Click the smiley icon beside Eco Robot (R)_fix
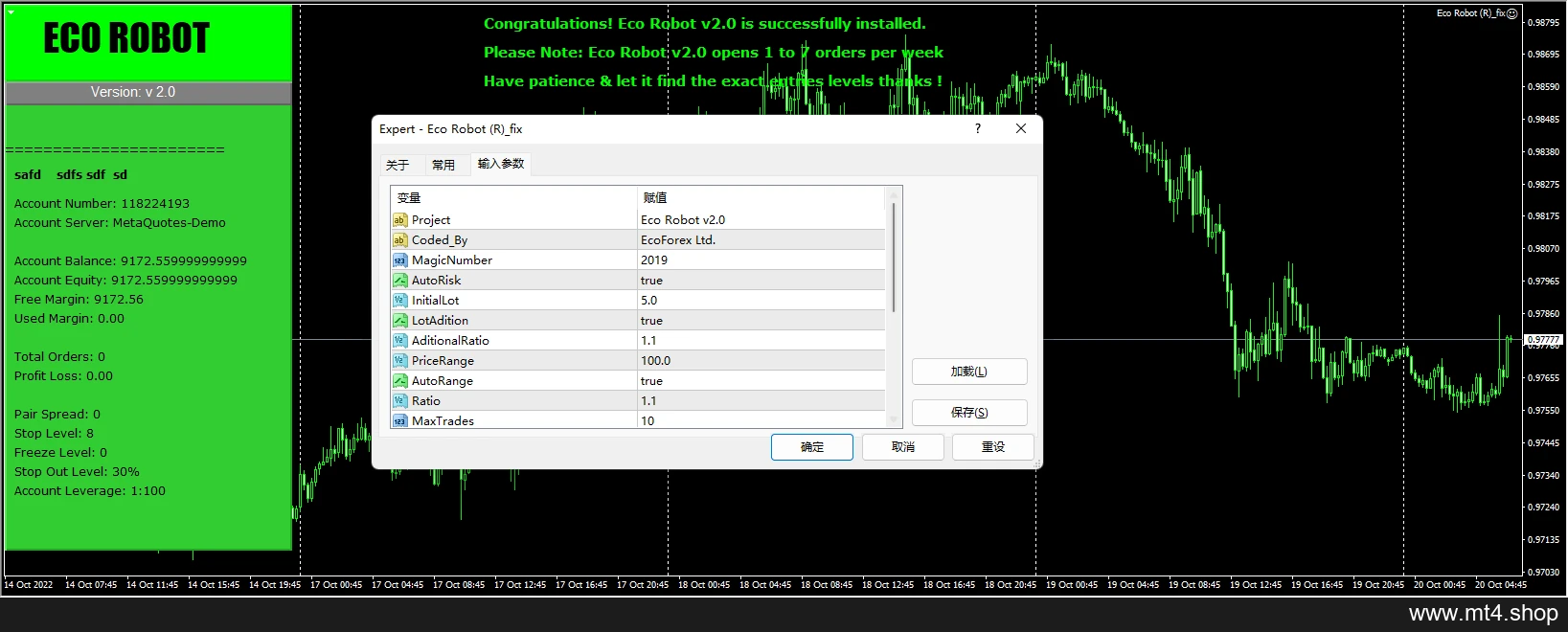Screen dimensions: 1568x632 [1512, 13]
